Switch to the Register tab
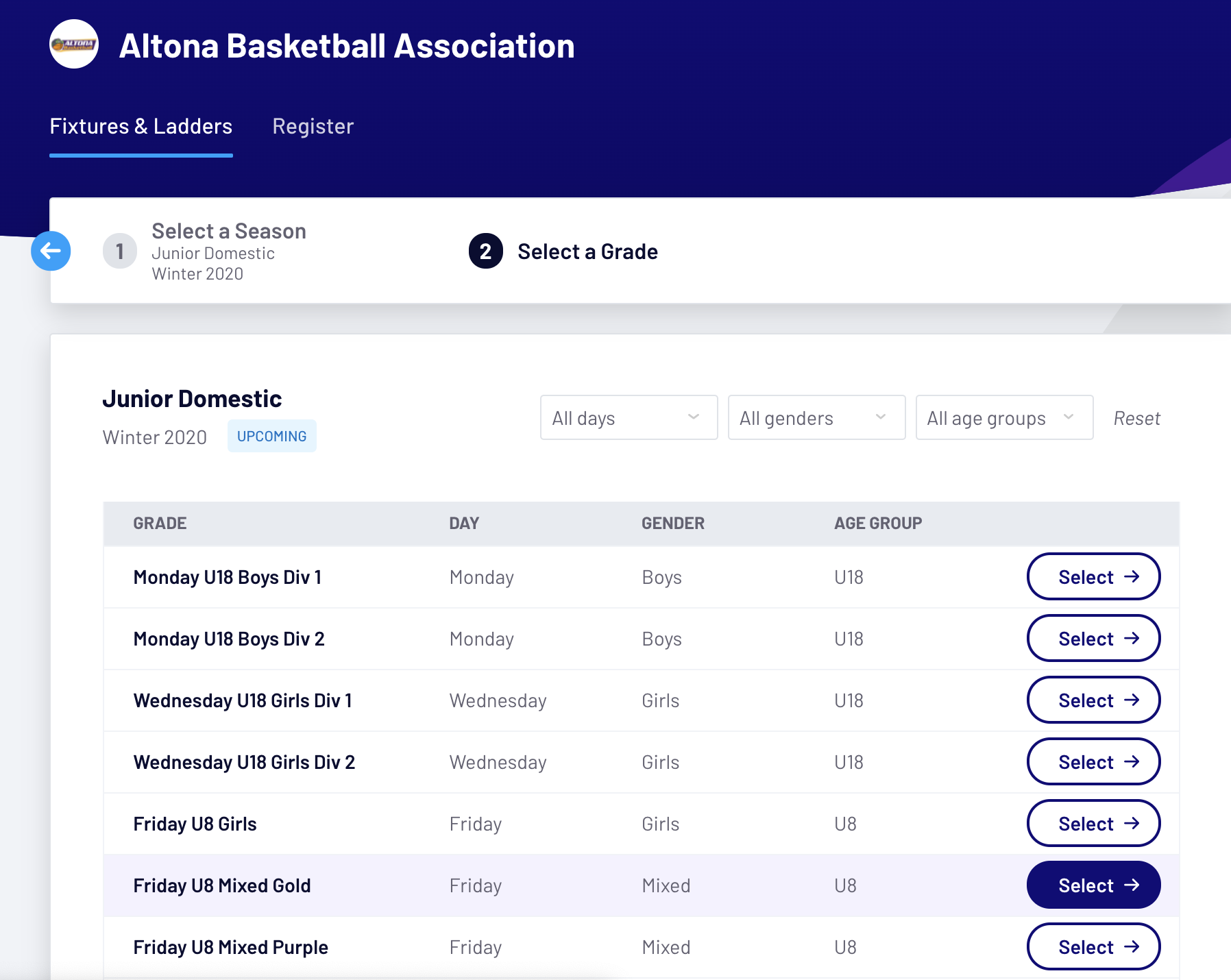Image resolution: width=1231 pixels, height=980 pixels. tap(313, 127)
